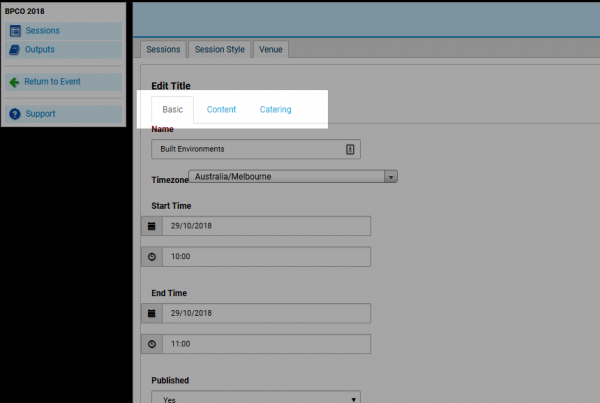
Task: Click the Outputs book icon
Action: point(15,50)
